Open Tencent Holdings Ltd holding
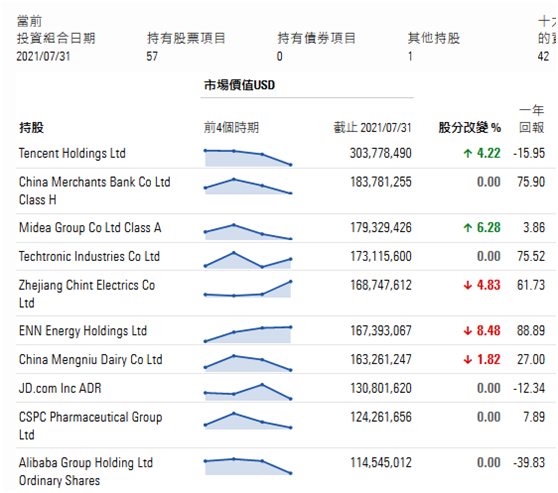 (72, 153)
